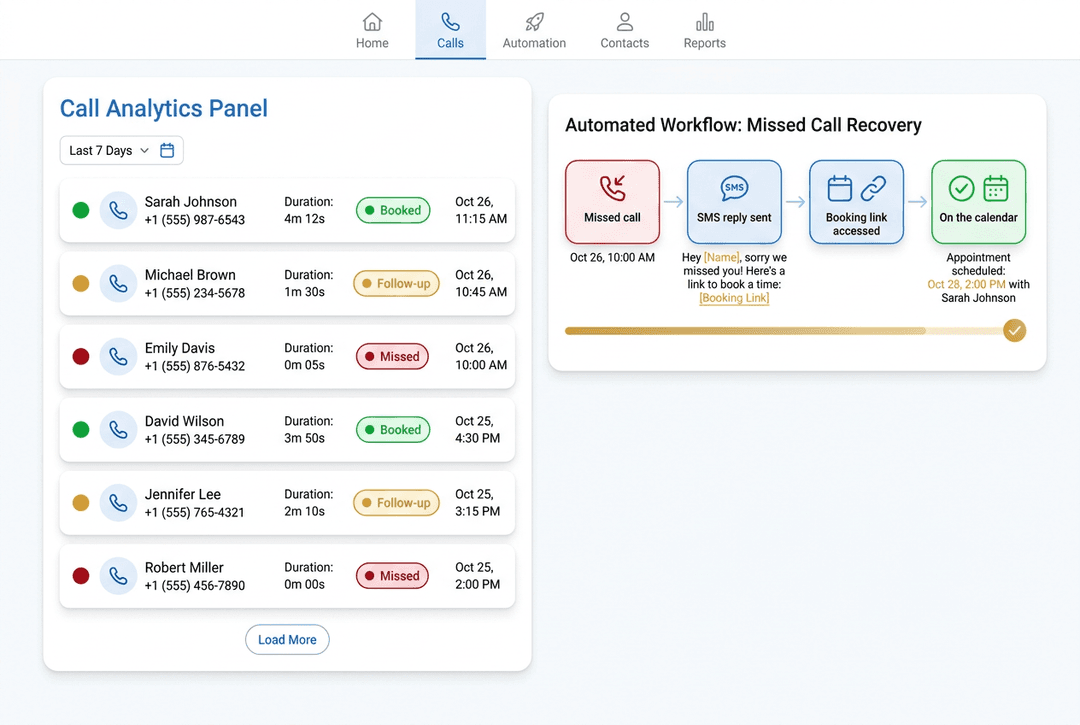
Task: Click Booked badge for David Wilson
Action: coord(393,430)
